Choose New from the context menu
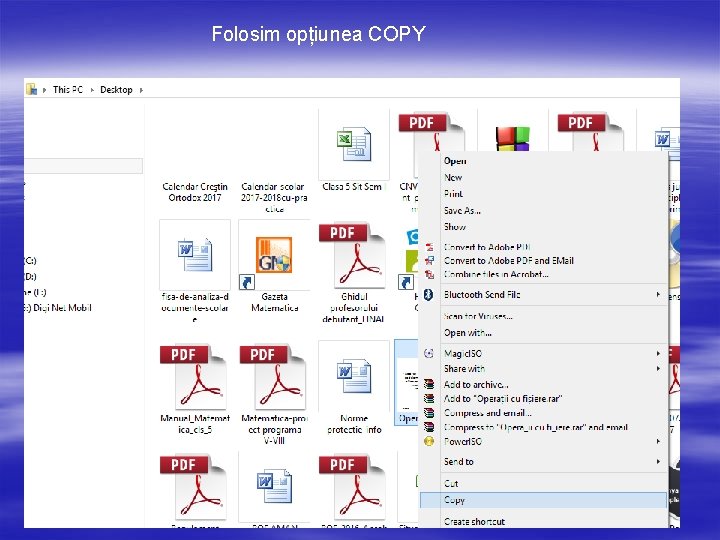The height and width of the screenshot is (540, 720). [453, 177]
